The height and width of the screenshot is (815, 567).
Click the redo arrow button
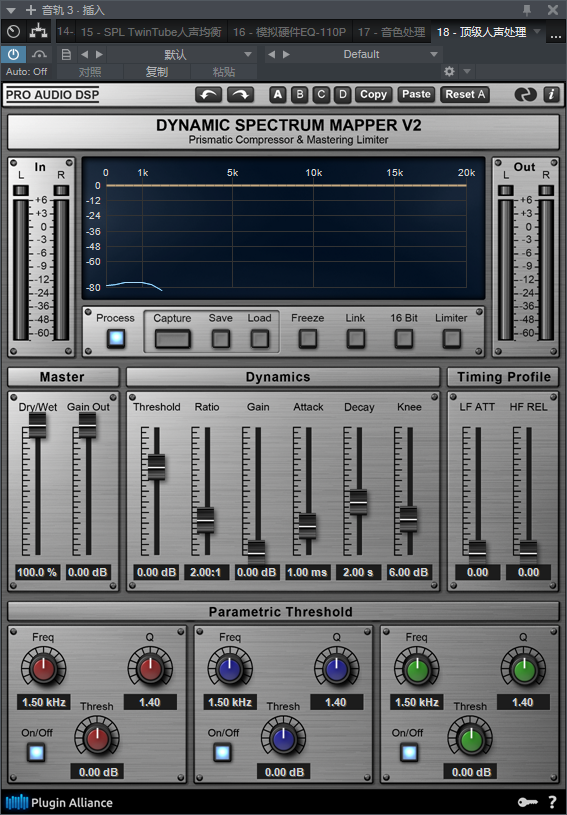pos(241,95)
